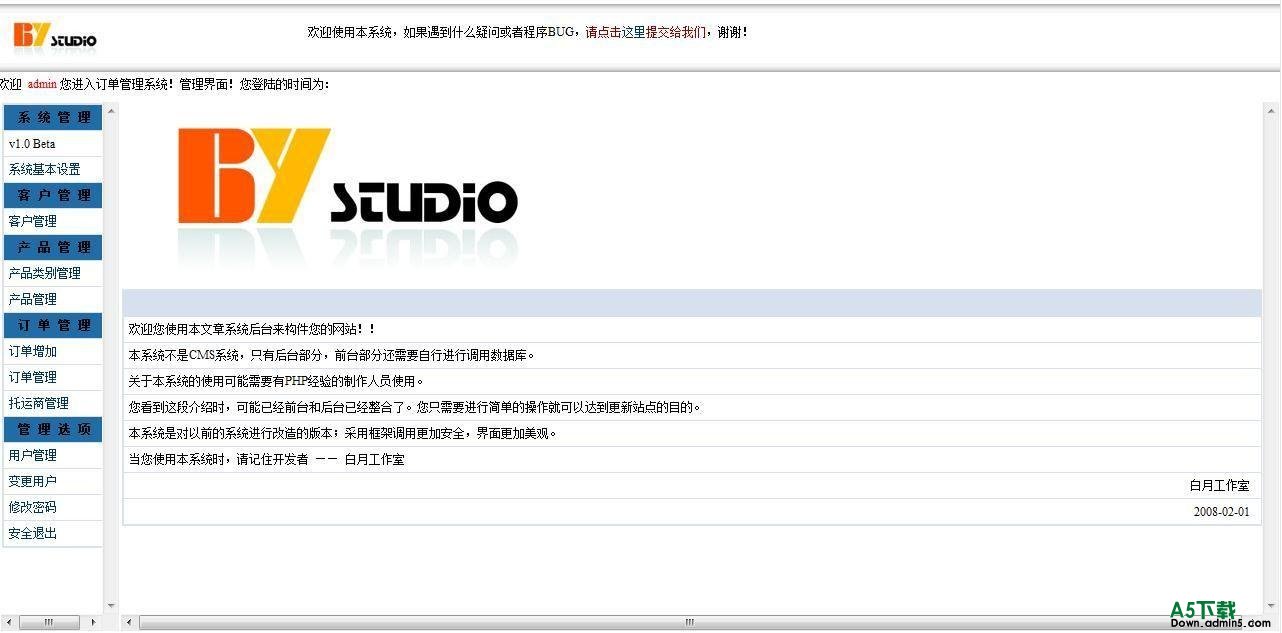Select the 客户管理 section header
Screen dimensions: 1282x633
(54, 195)
